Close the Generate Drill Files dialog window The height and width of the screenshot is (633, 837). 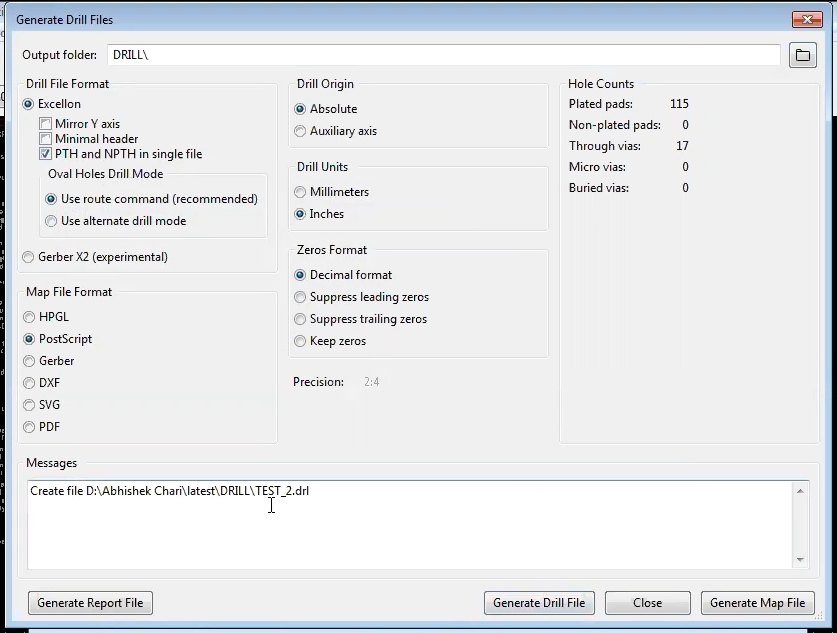pos(806,19)
